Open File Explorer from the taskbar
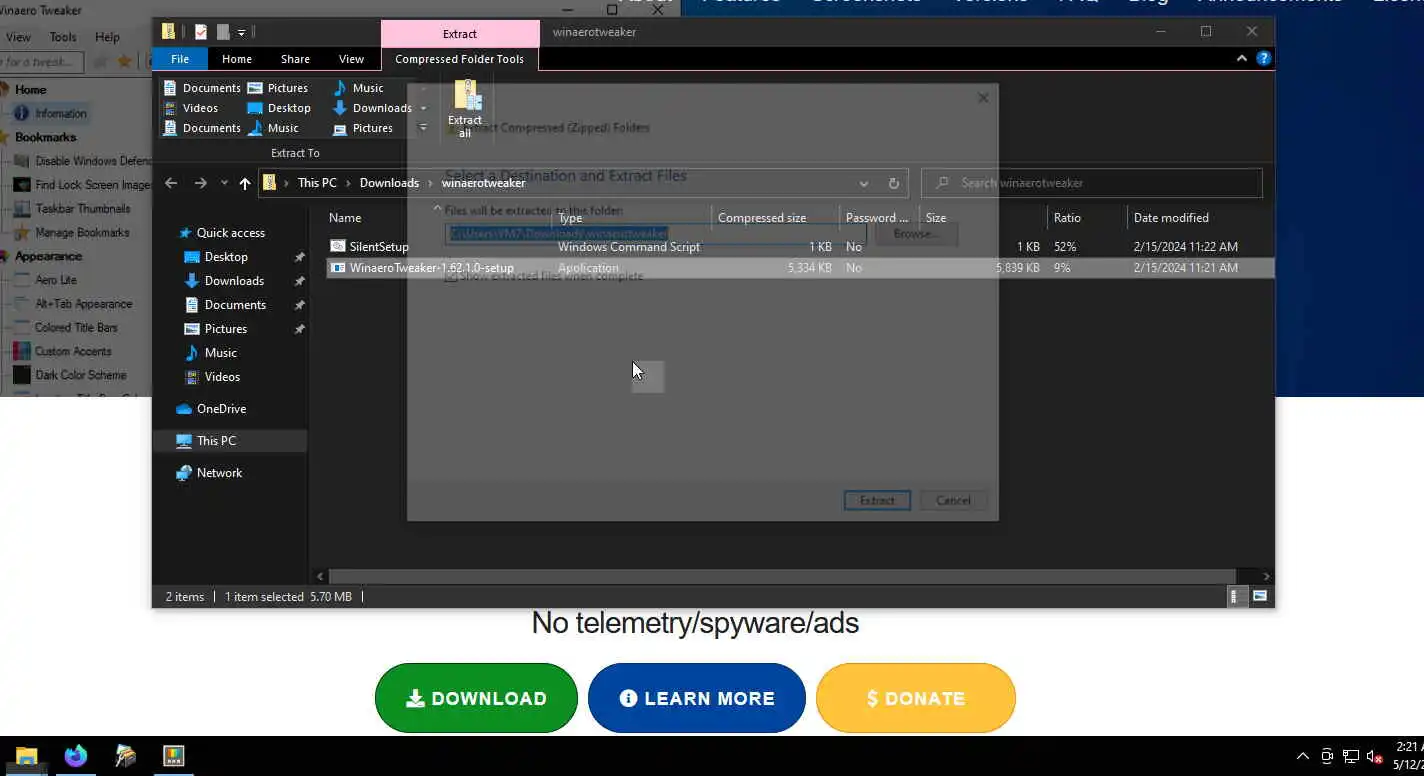 tap(27, 756)
